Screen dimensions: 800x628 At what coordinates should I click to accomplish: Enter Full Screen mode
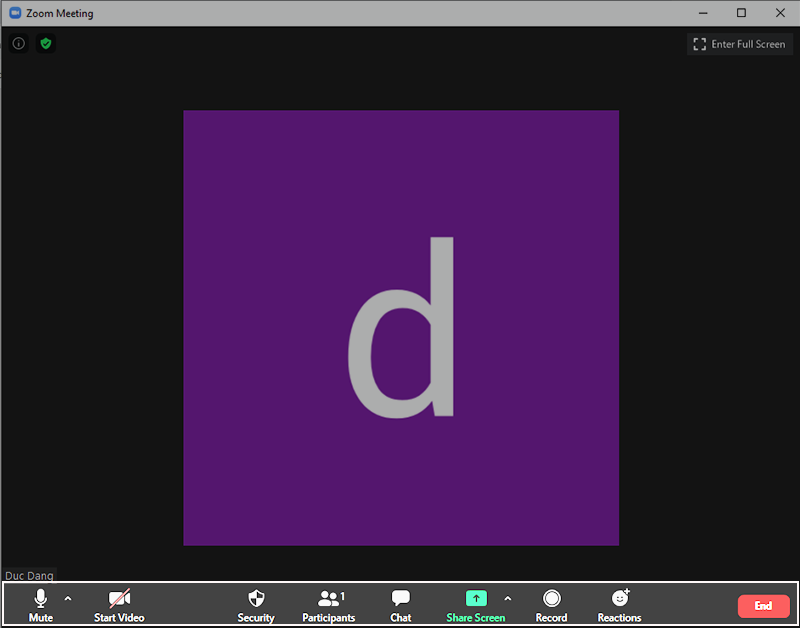740,44
